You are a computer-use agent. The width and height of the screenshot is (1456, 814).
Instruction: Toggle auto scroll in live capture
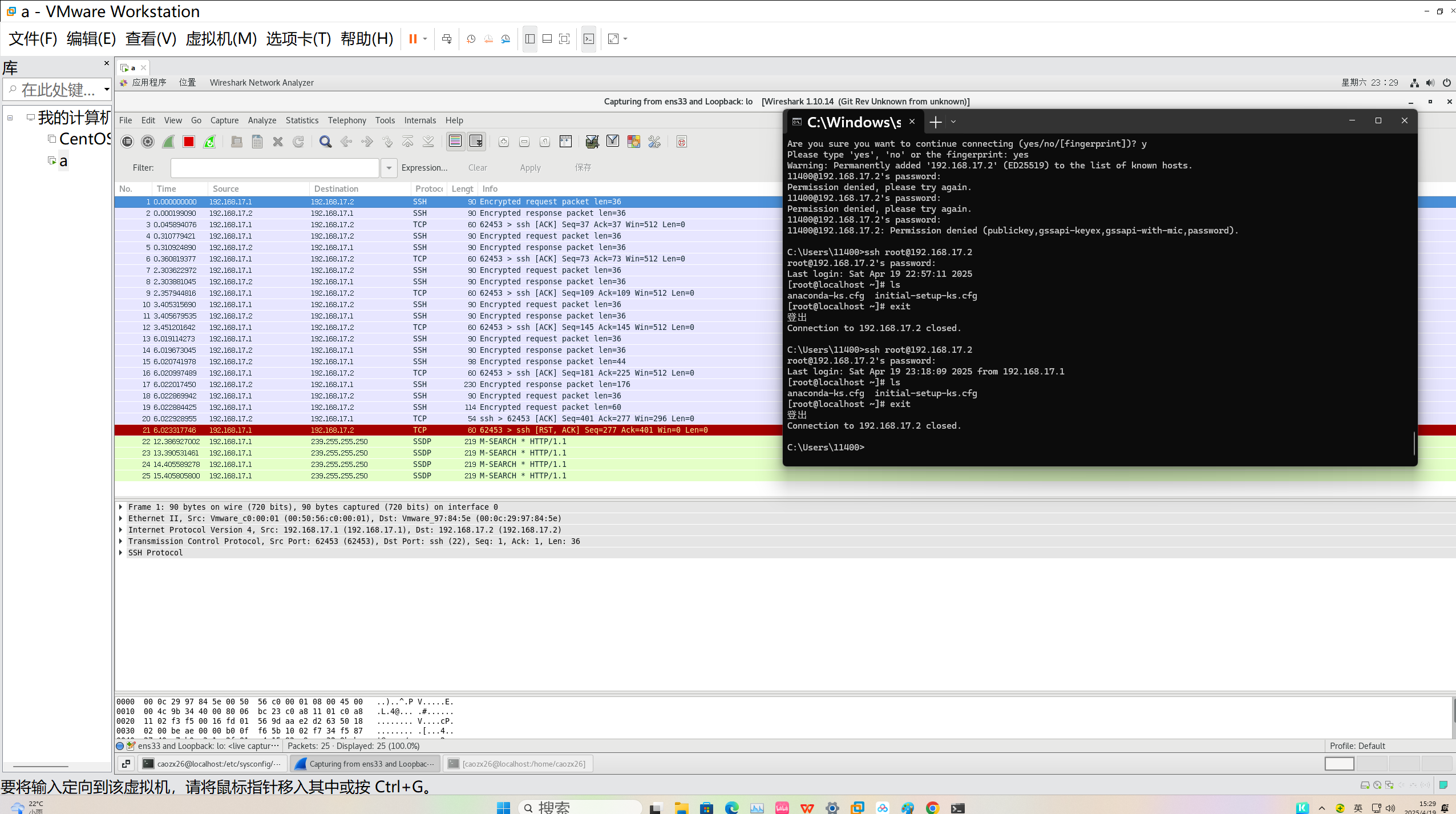(476, 142)
